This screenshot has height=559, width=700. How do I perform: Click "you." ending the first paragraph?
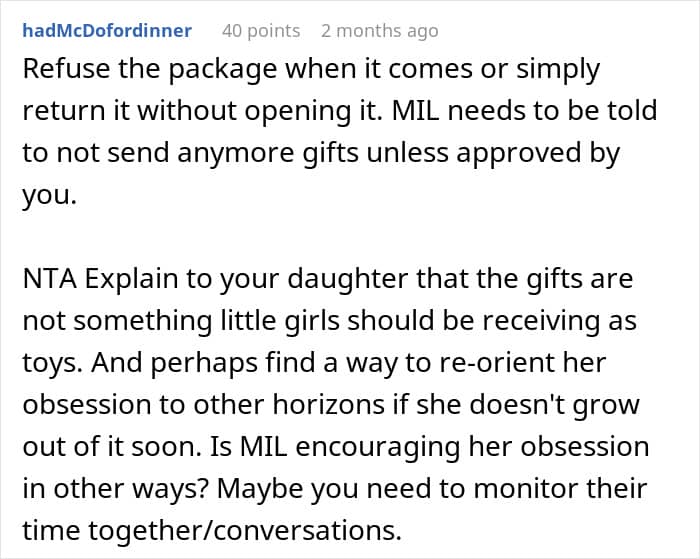50,196
